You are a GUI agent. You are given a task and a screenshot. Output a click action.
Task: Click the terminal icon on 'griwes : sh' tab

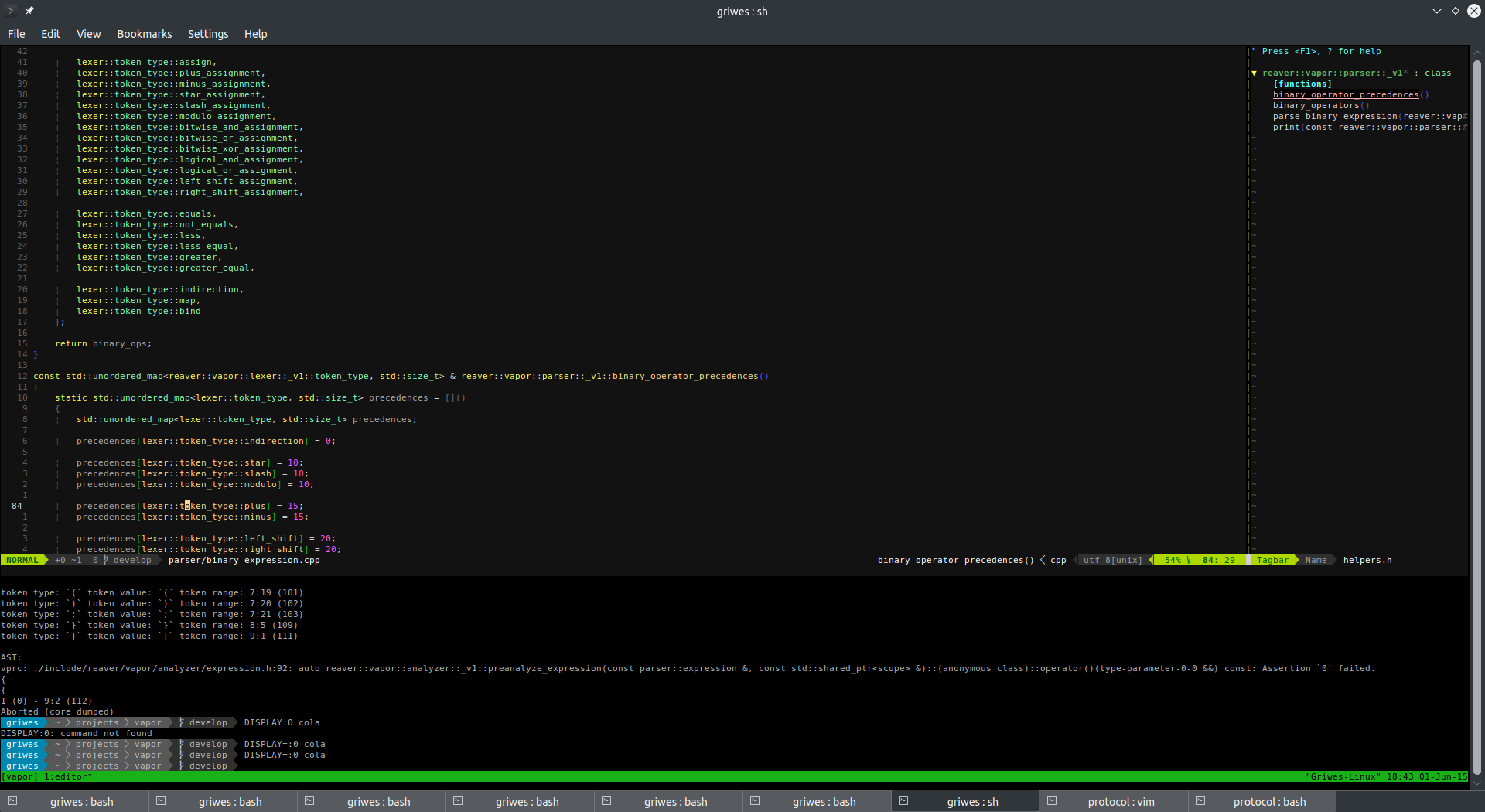click(903, 800)
